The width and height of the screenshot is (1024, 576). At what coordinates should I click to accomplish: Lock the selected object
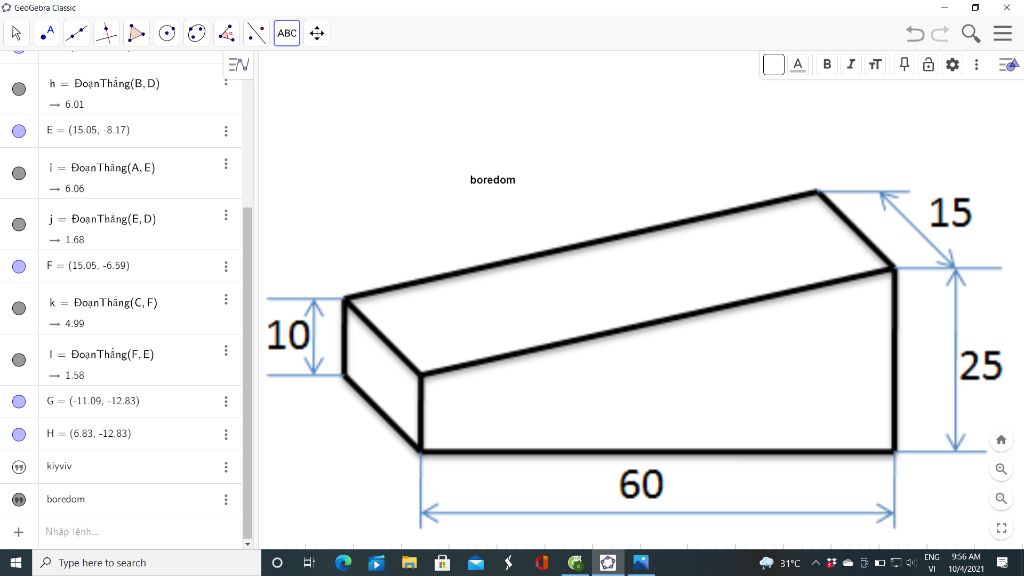[x=928, y=65]
